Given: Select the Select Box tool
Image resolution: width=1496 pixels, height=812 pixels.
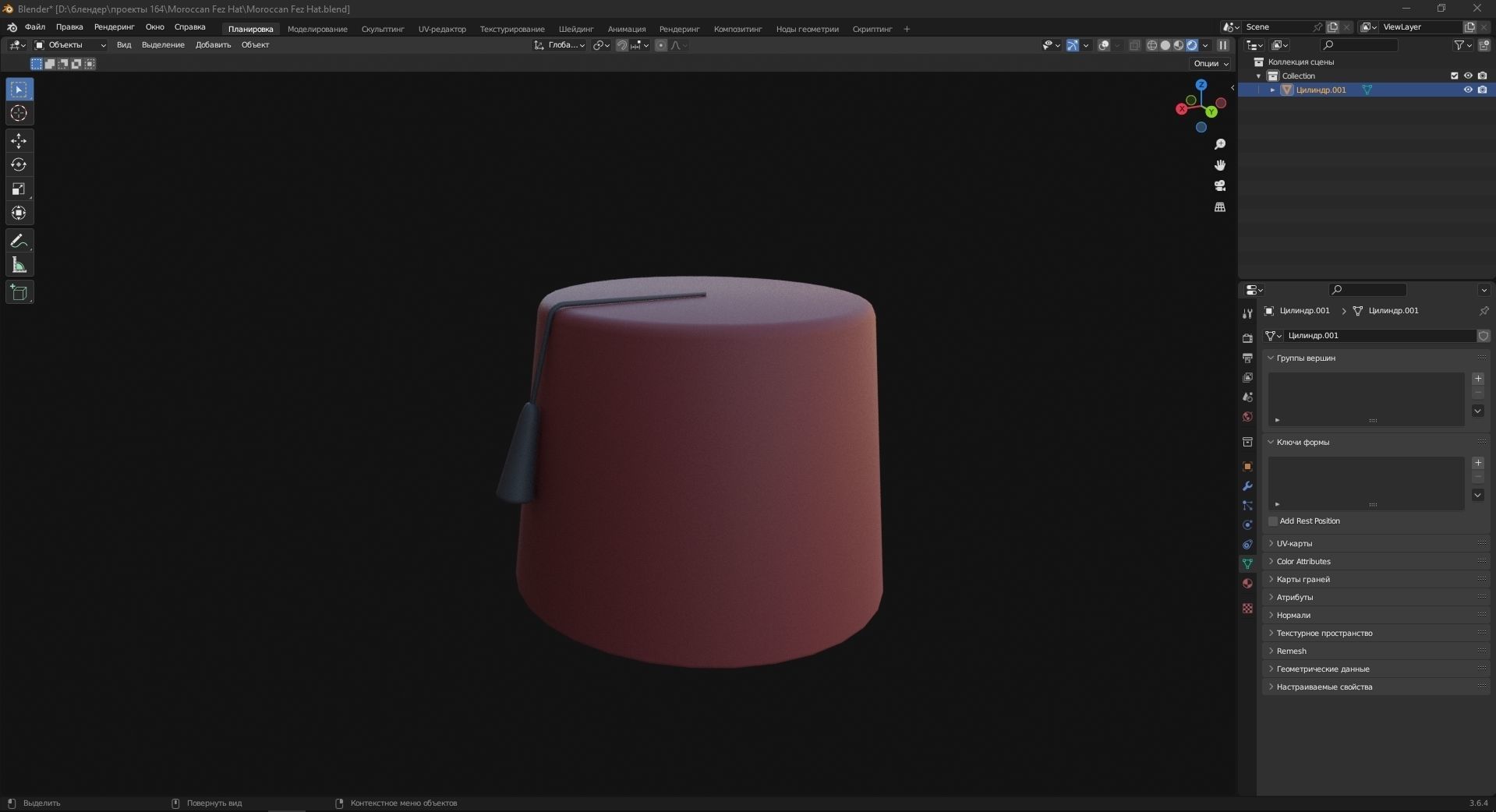Looking at the screenshot, I should 19,90.
